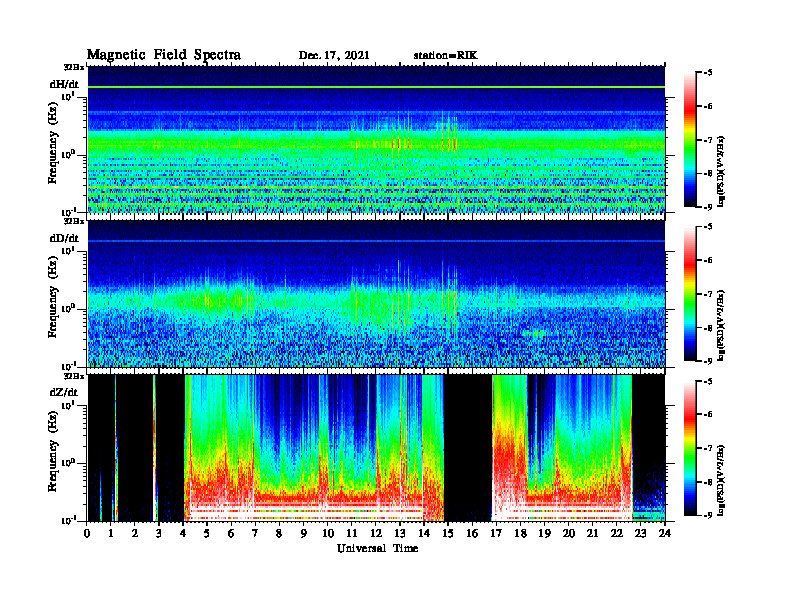Screen dimensions: 792x612
Task: Click the hour '0' tick label
Action: pos(87,533)
